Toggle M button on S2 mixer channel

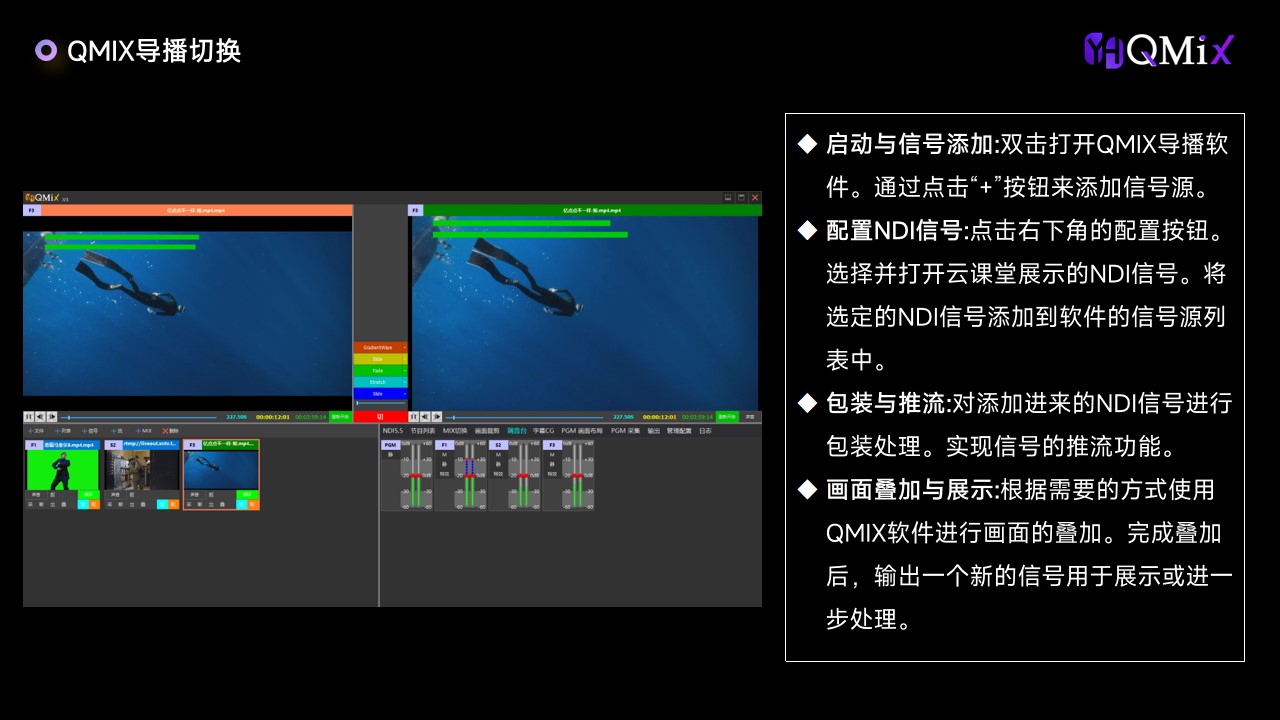pos(498,454)
